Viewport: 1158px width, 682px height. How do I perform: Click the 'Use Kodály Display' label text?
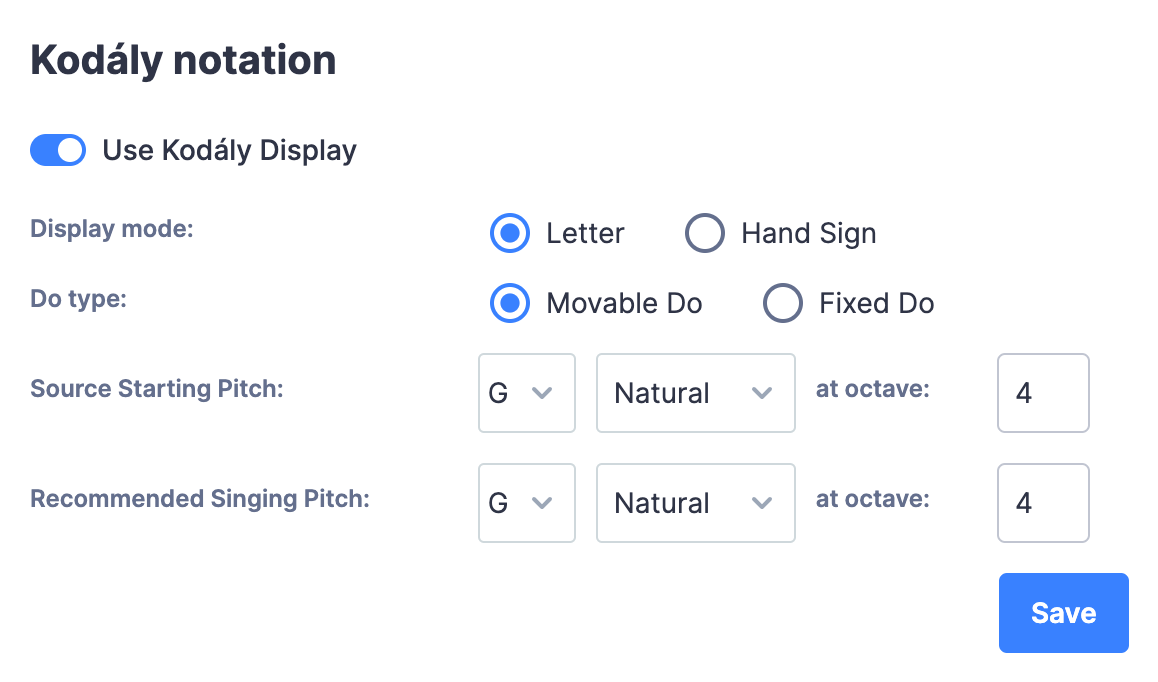click(x=230, y=151)
